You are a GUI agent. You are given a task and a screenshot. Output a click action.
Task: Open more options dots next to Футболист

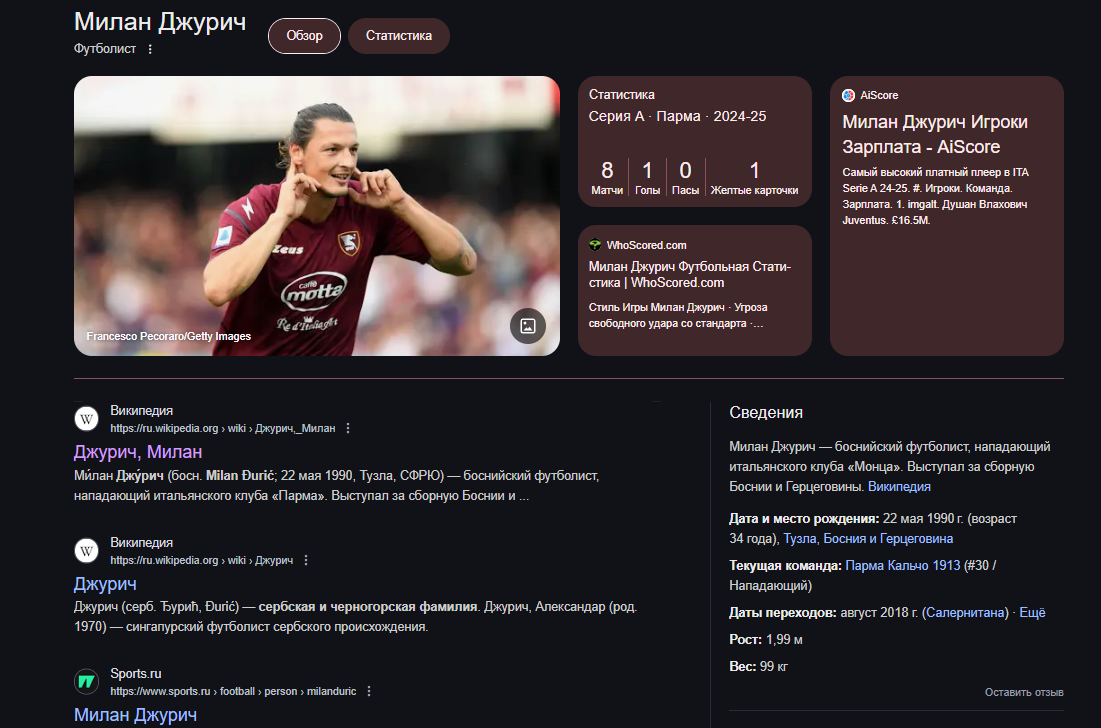(x=150, y=49)
